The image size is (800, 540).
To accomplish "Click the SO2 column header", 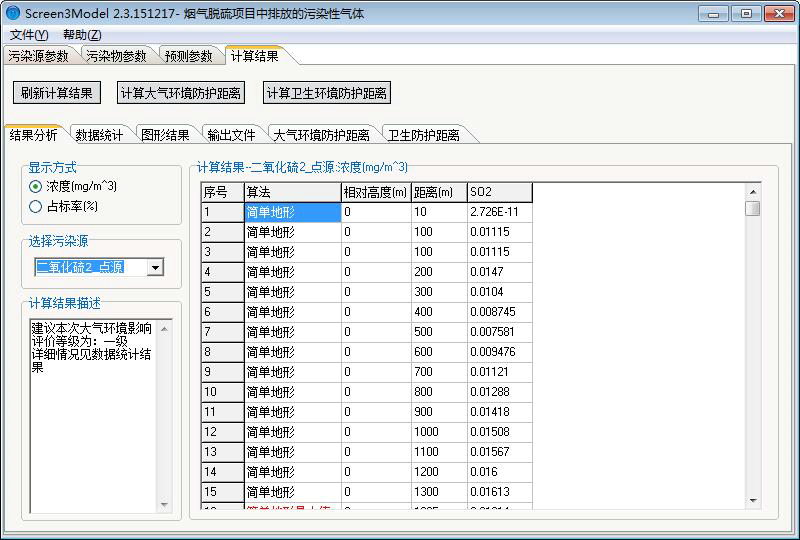I will pyautogui.click(x=500, y=192).
